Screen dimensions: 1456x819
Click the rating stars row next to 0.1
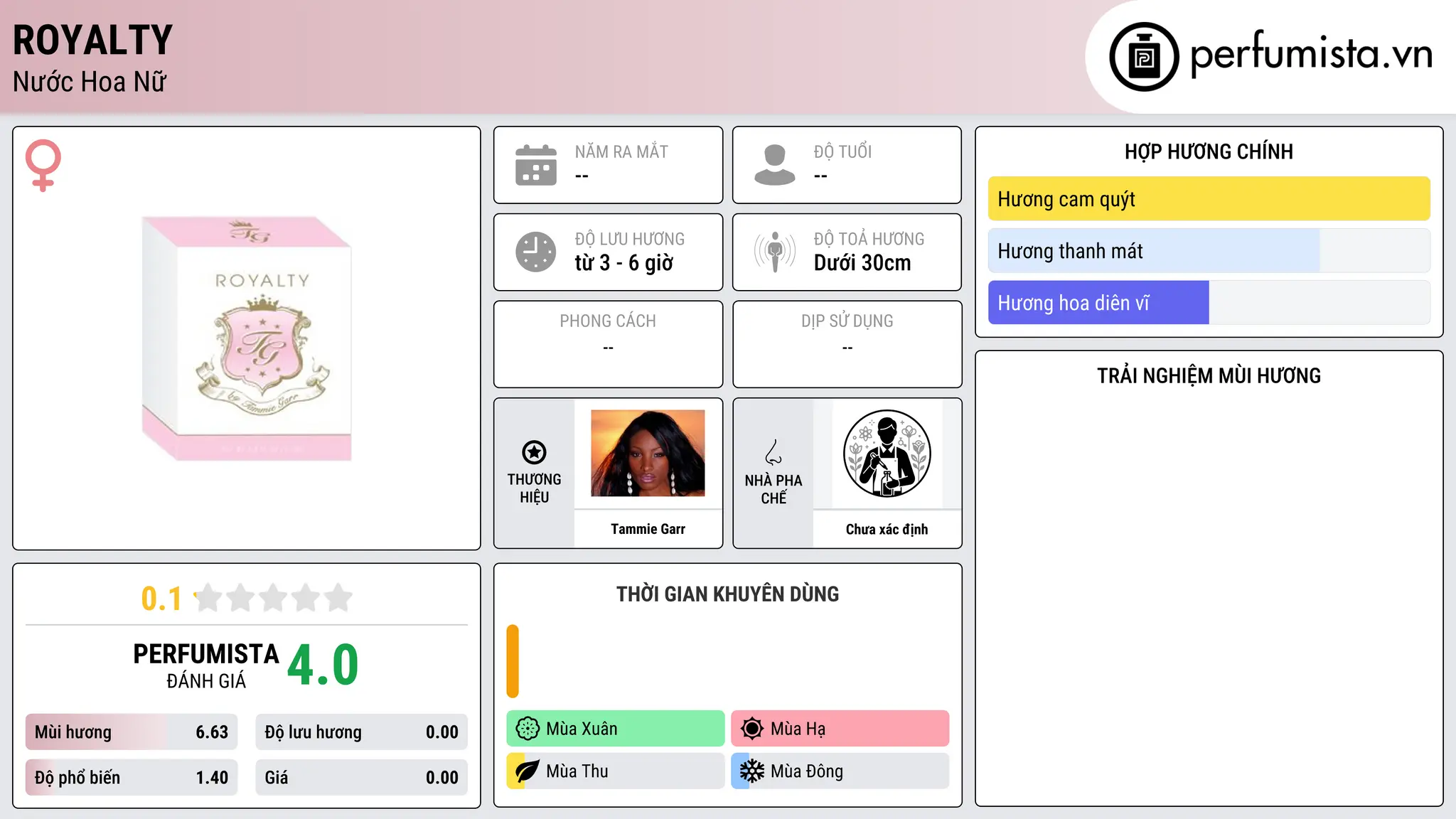[274, 598]
